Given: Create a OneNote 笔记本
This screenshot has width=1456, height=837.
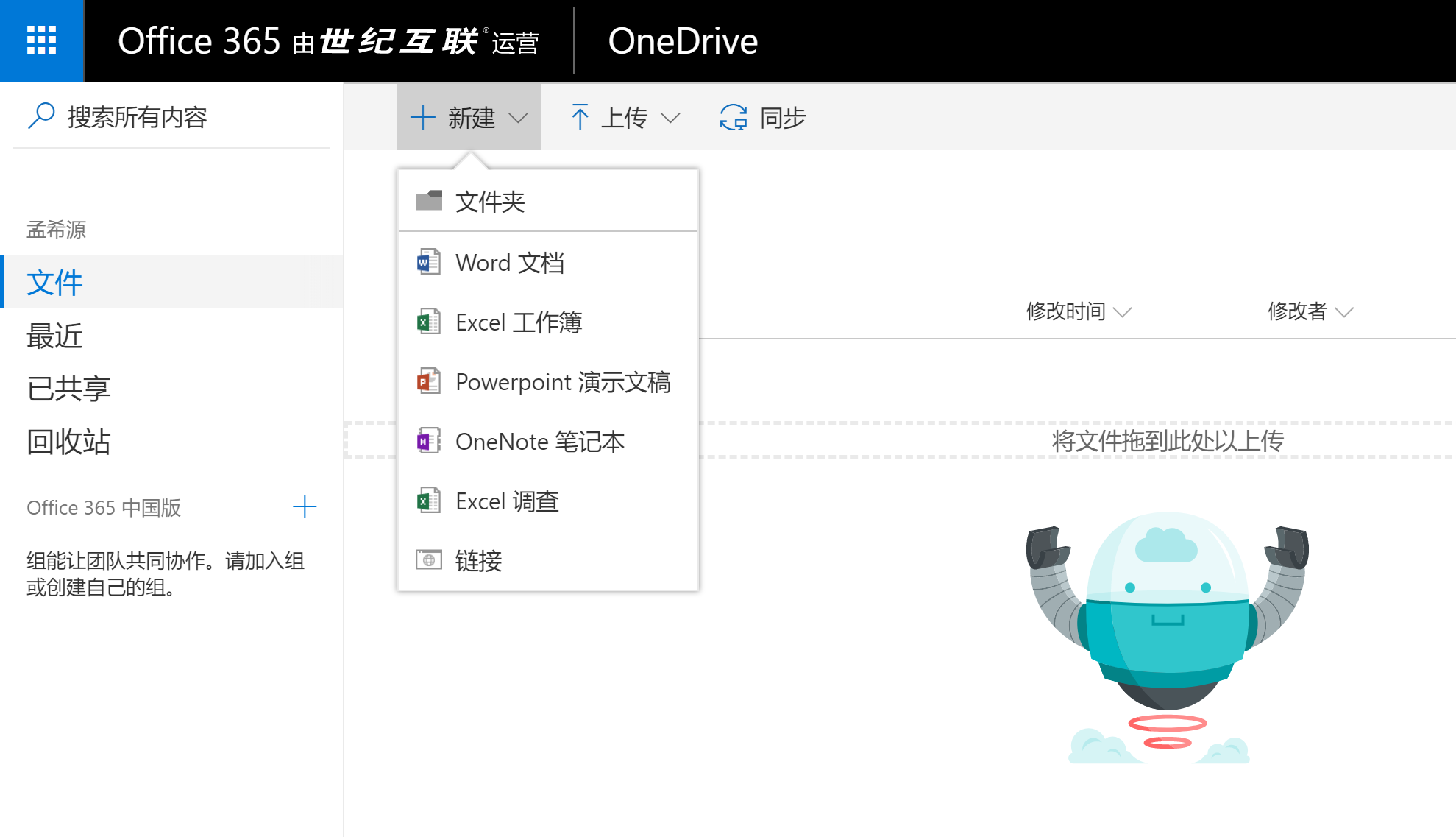Looking at the screenshot, I should pos(547,442).
